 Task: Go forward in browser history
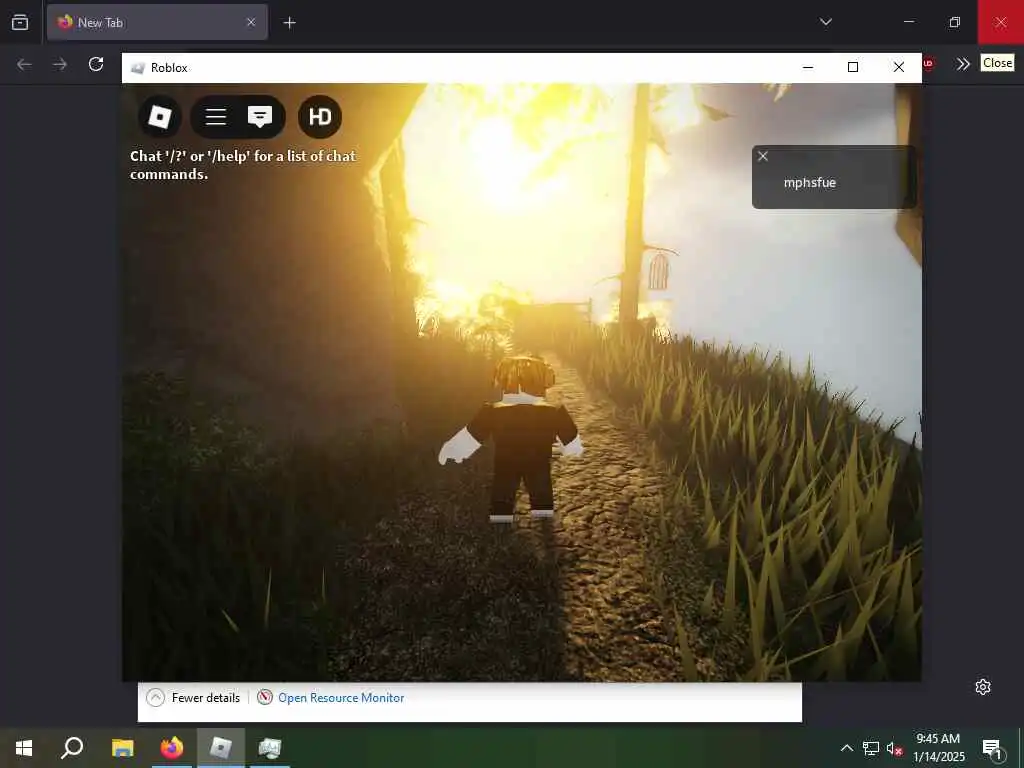tap(60, 64)
